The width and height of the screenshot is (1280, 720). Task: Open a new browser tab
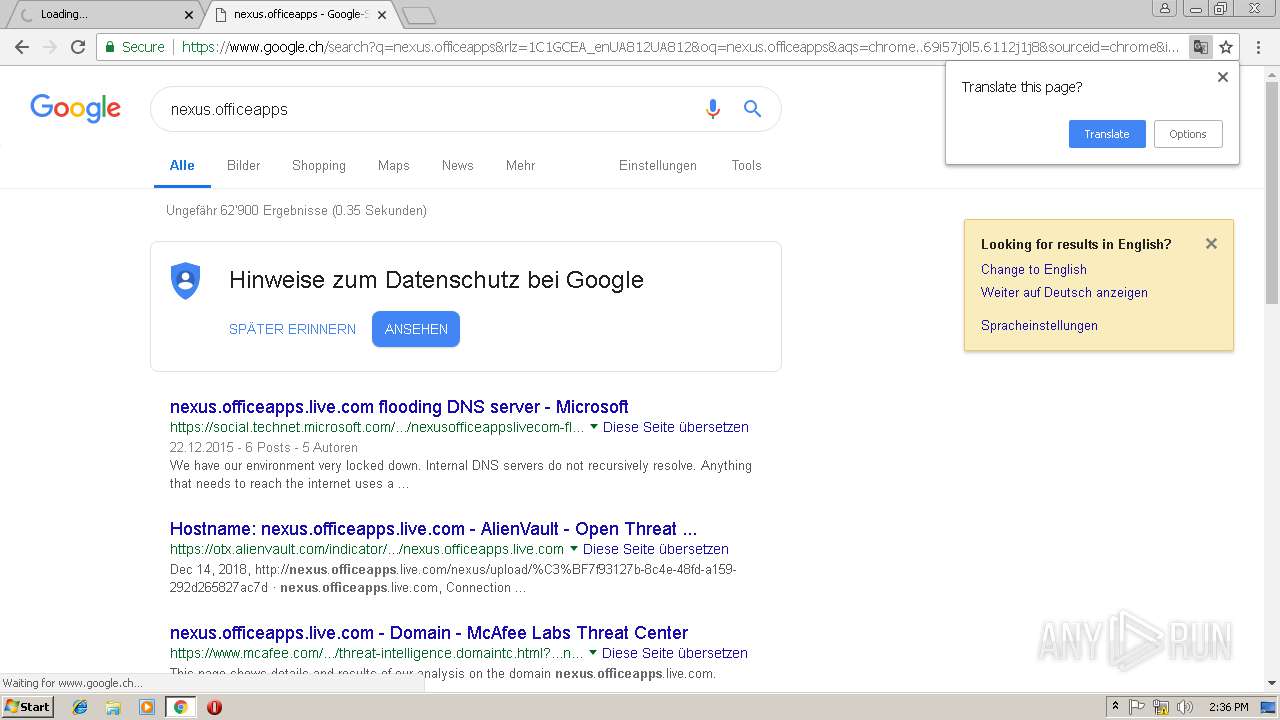point(419,15)
